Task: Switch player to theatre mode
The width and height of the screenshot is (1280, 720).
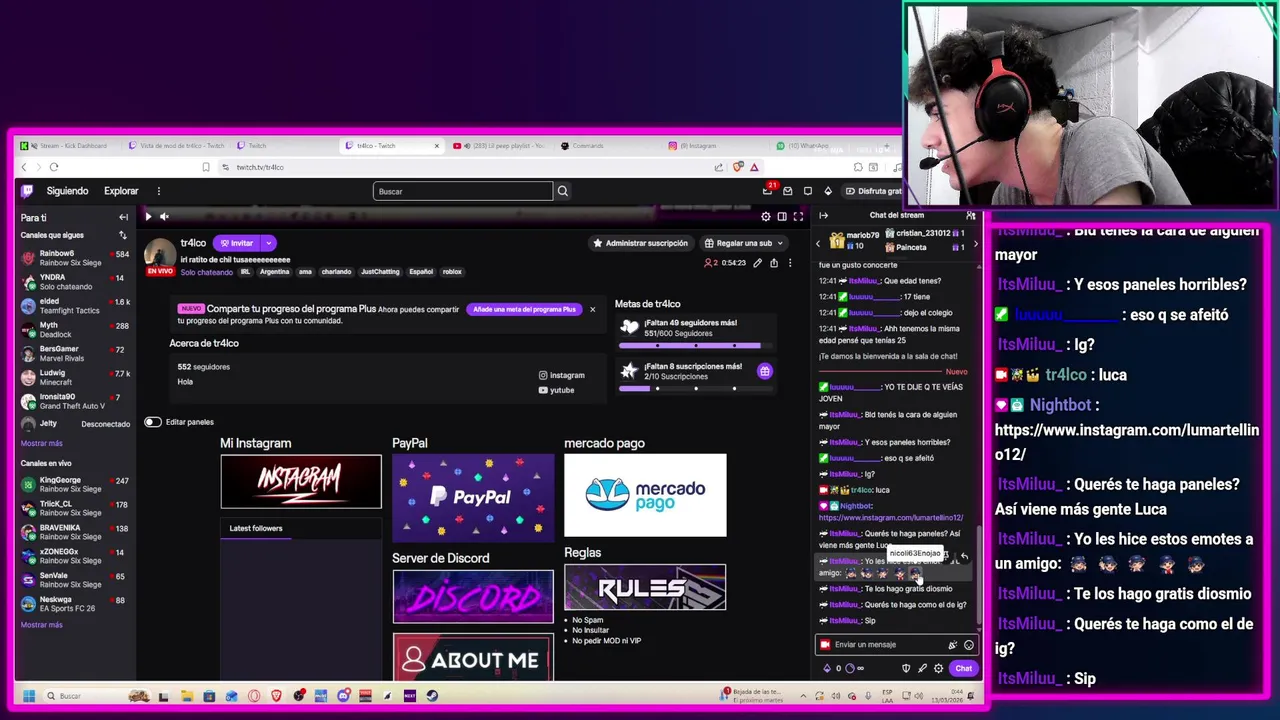Action: pyautogui.click(x=782, y=216)
